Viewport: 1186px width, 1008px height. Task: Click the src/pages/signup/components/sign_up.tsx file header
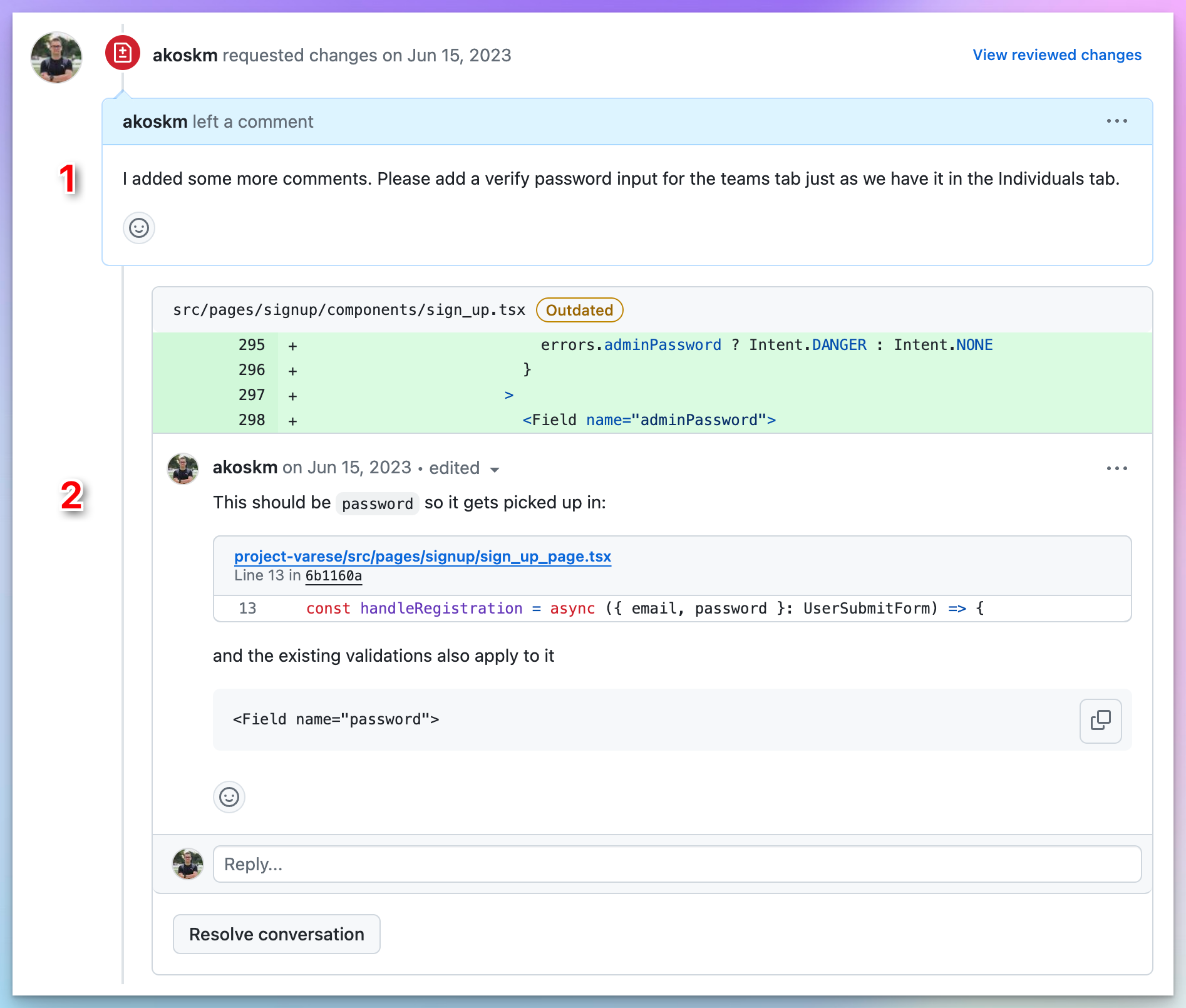click(x=349, y=309)
